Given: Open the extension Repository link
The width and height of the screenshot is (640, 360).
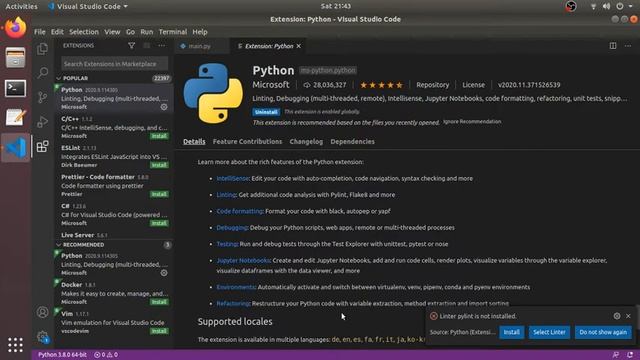Looking at the screenshot, I should [433, 85].
